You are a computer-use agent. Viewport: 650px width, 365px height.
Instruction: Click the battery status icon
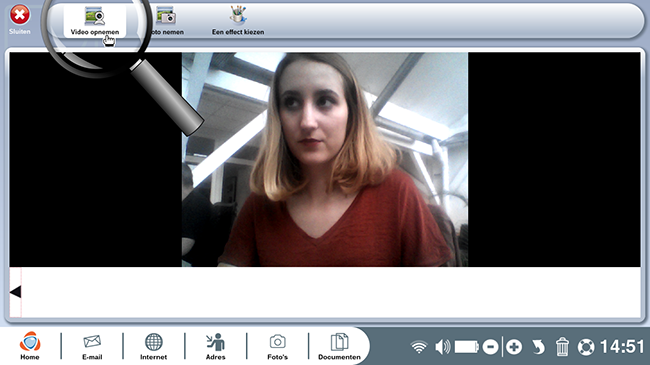pyautogui.click(x=467, y=347)
